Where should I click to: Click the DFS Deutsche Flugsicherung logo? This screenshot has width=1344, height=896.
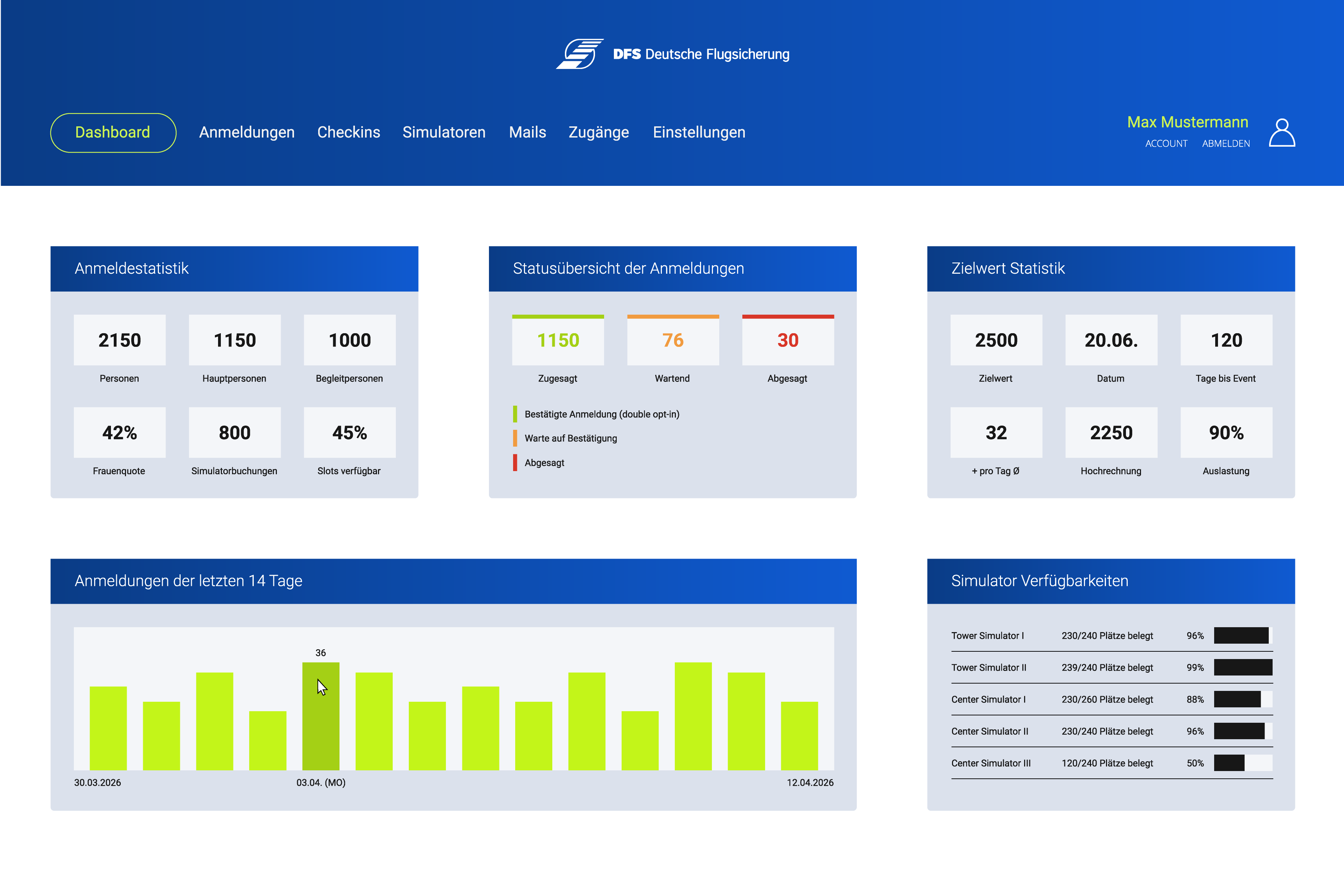pos(673,54)
